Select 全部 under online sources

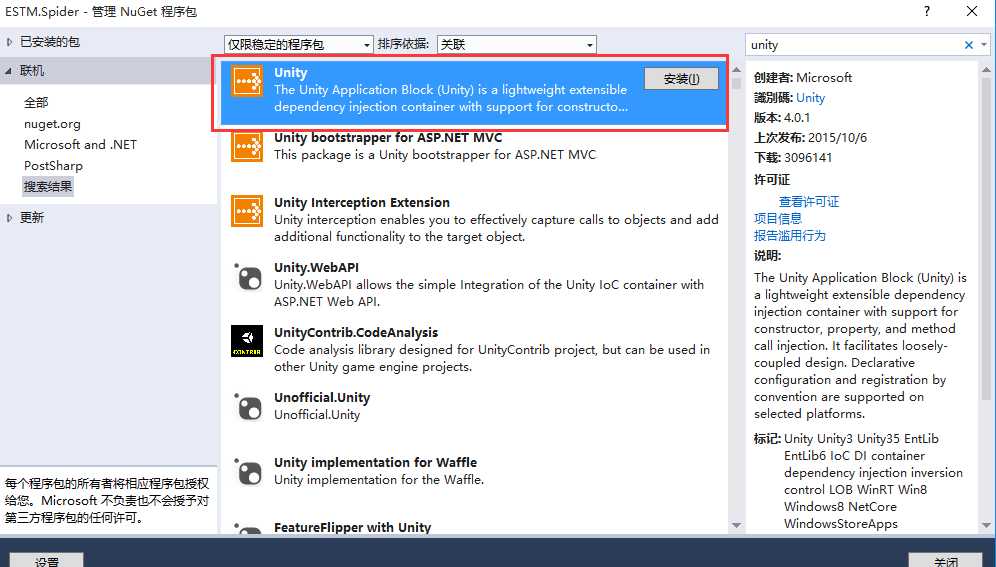tap(36, 102)
